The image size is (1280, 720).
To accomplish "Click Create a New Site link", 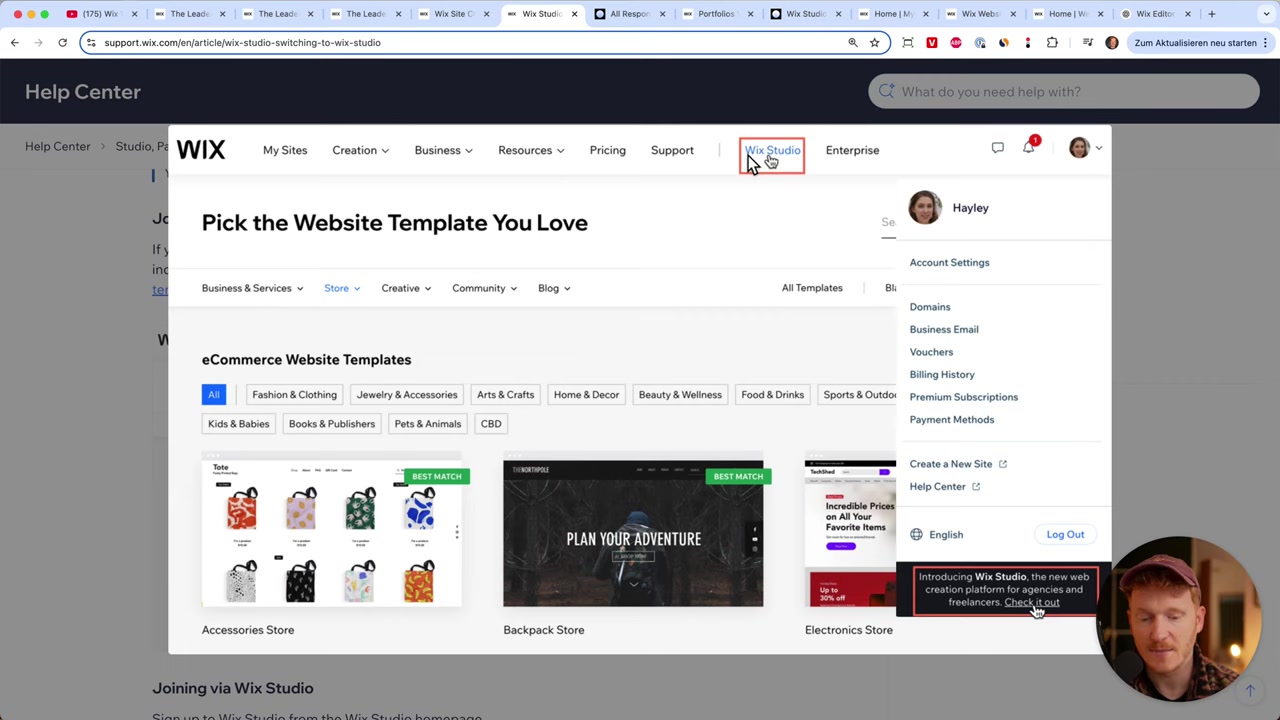I will tap(958, 464).
